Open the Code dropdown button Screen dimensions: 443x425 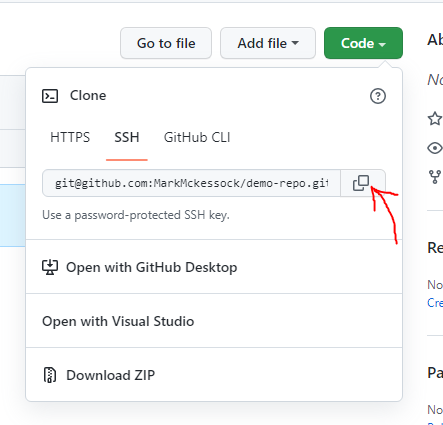click(363, 43)
